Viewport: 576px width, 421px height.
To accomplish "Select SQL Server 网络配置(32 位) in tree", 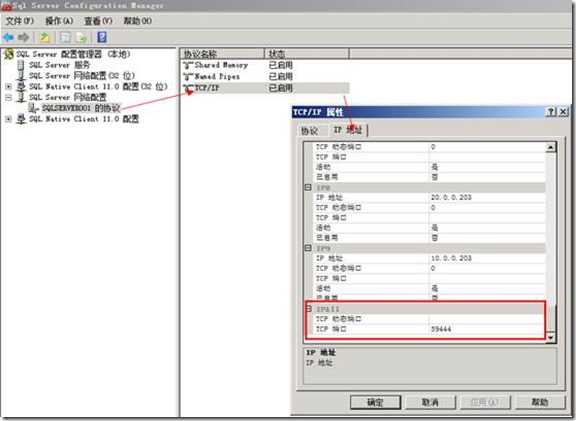I will 82,76.
